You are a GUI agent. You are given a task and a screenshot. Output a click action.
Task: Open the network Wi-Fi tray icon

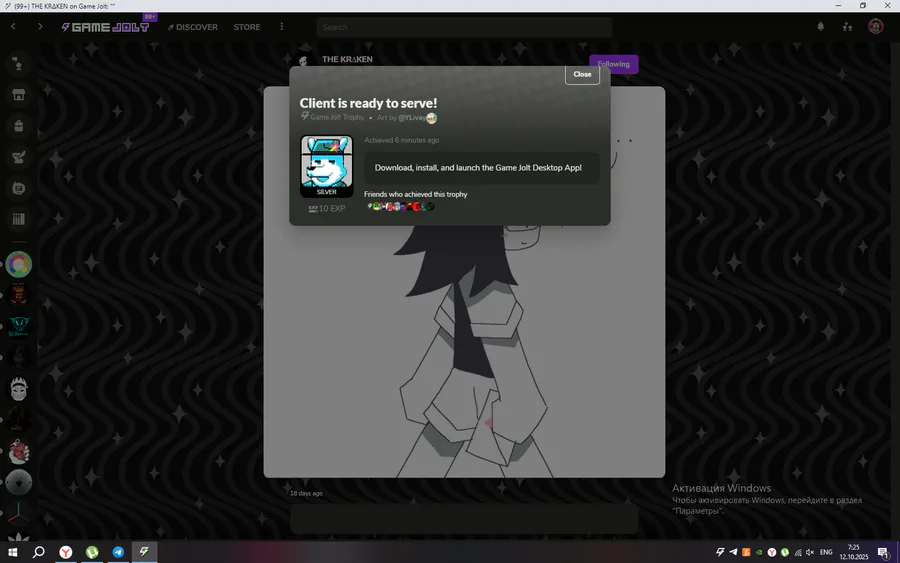tap(798, 553)
